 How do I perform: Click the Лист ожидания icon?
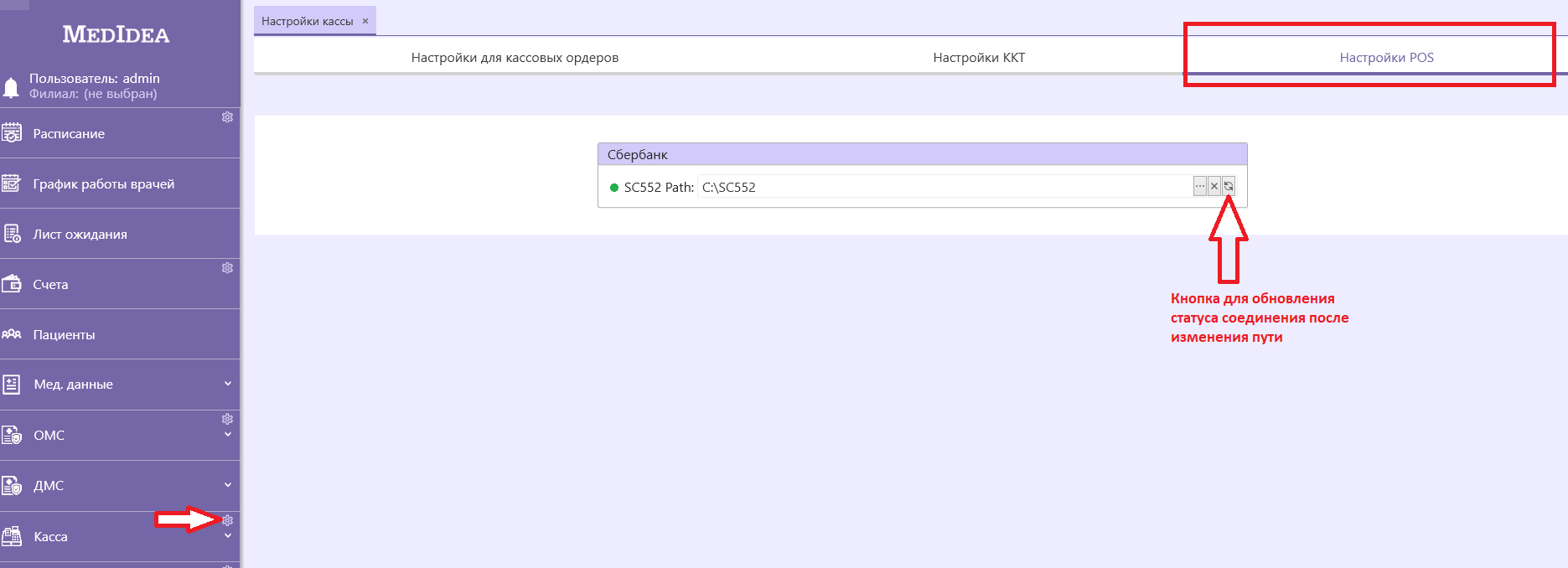pyautogui.click(x=12, y=234)
